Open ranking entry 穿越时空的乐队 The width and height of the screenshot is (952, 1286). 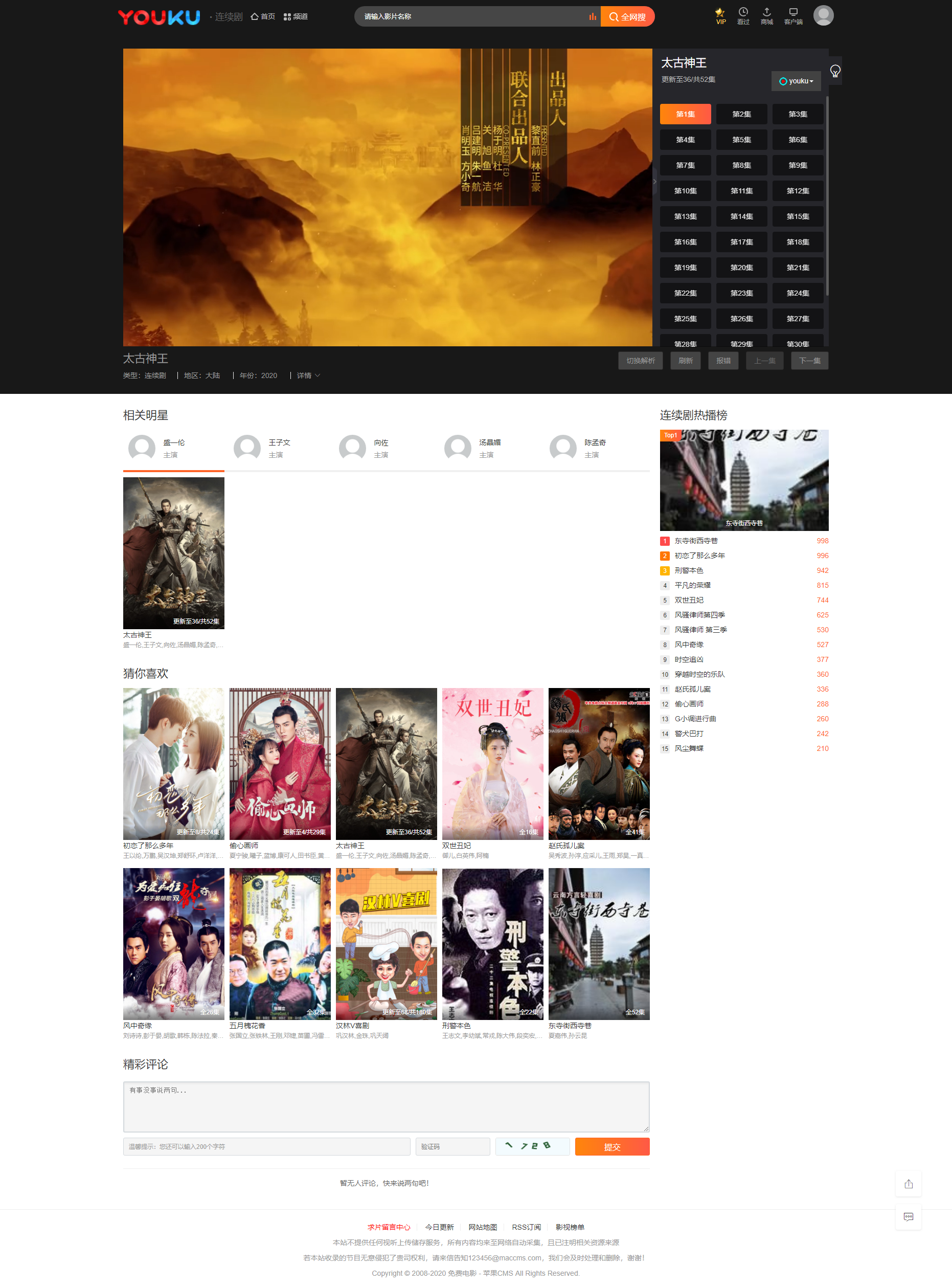pos(699,674)
